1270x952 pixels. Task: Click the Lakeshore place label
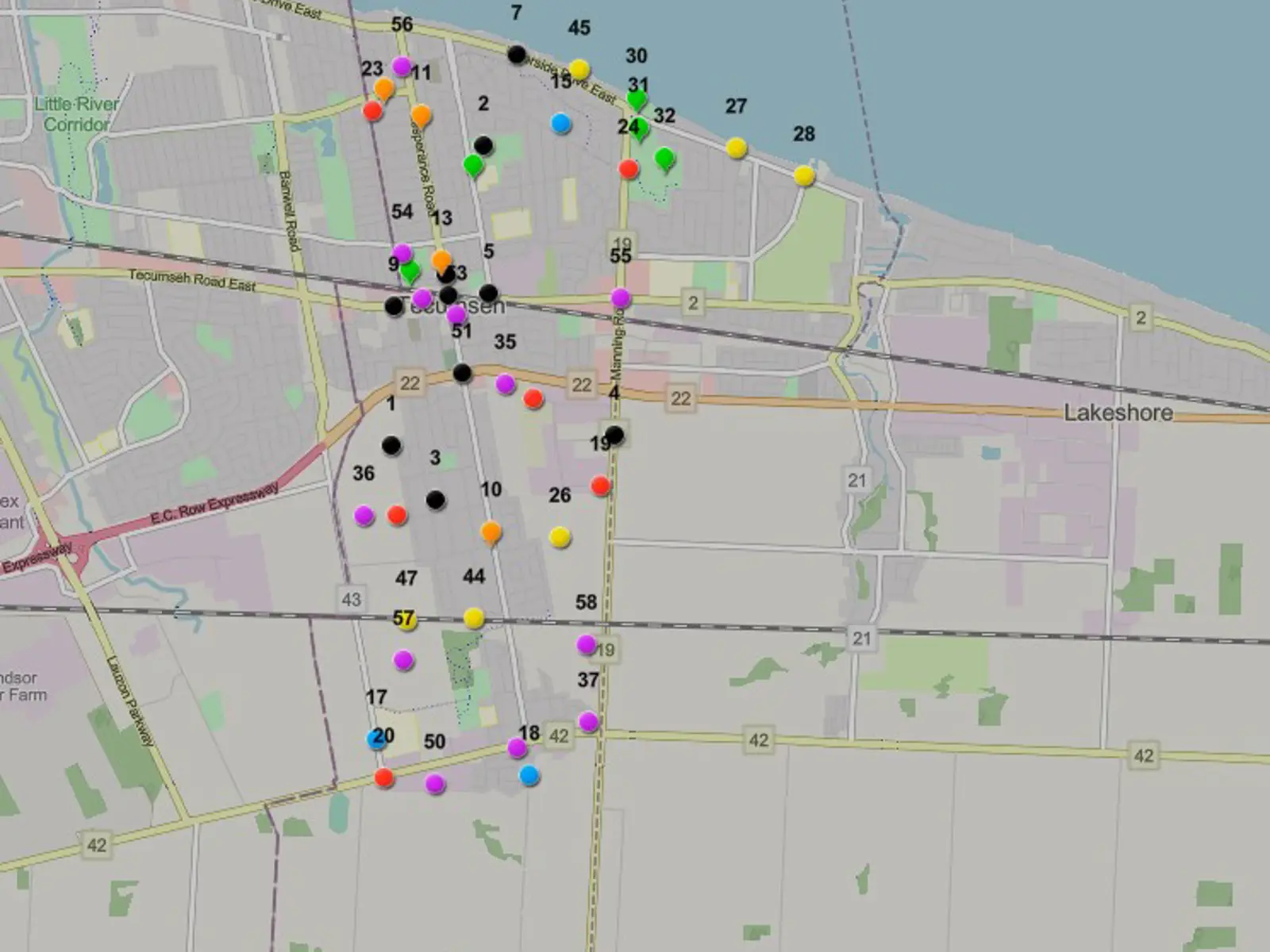(x=1118, y=413)
